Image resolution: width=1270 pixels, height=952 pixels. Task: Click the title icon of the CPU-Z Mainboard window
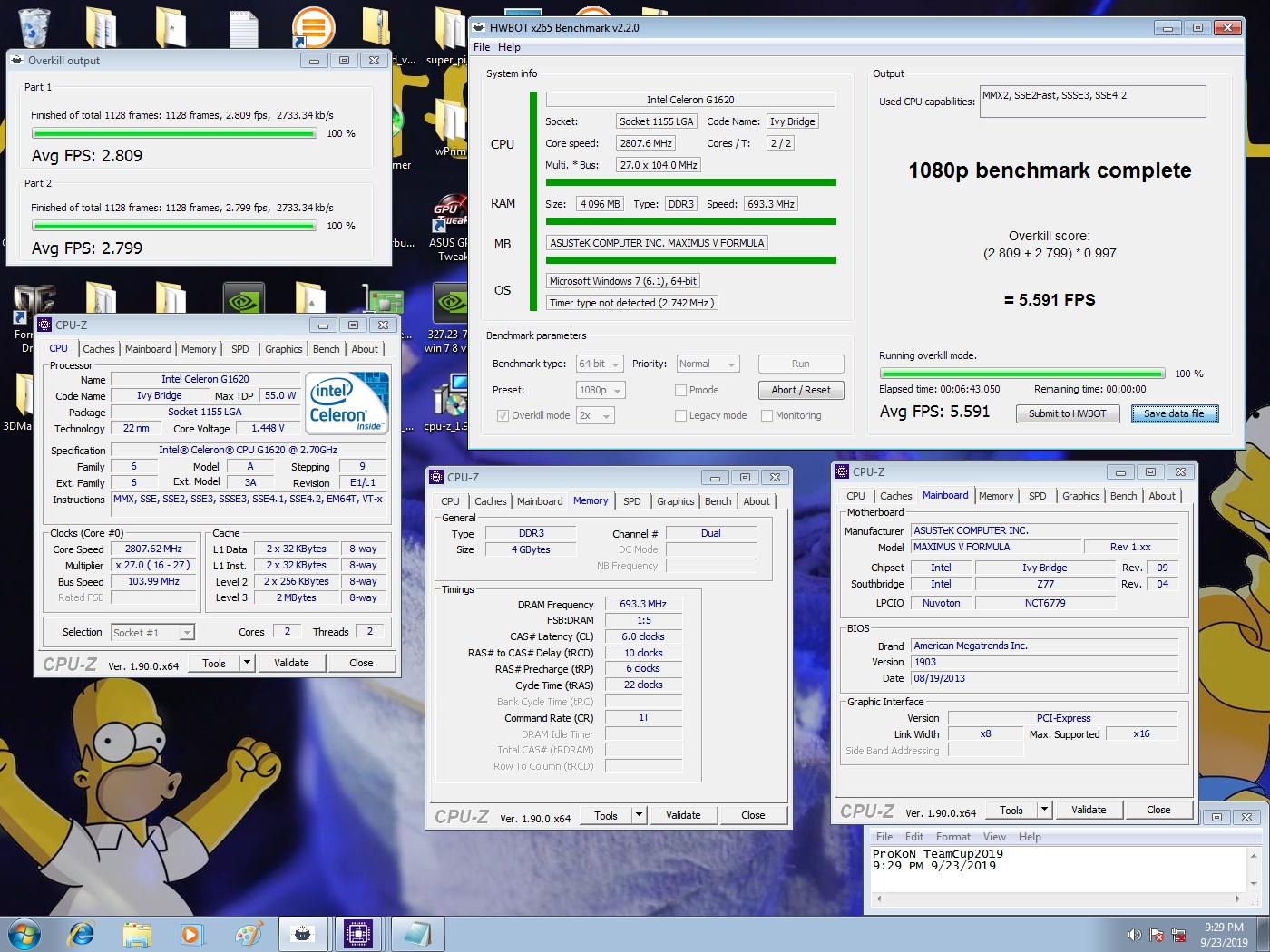click(842, 471)
